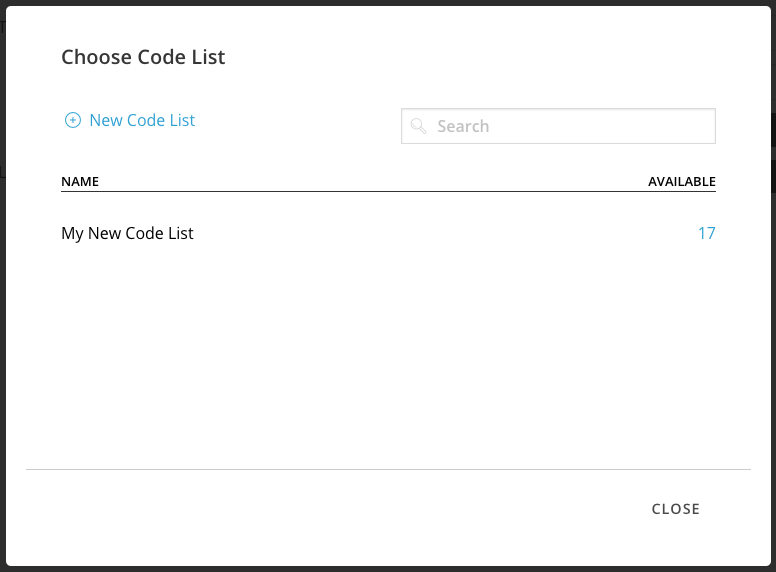
Task: Sort by the AVAILABLE column header
Action: (681, 181)
